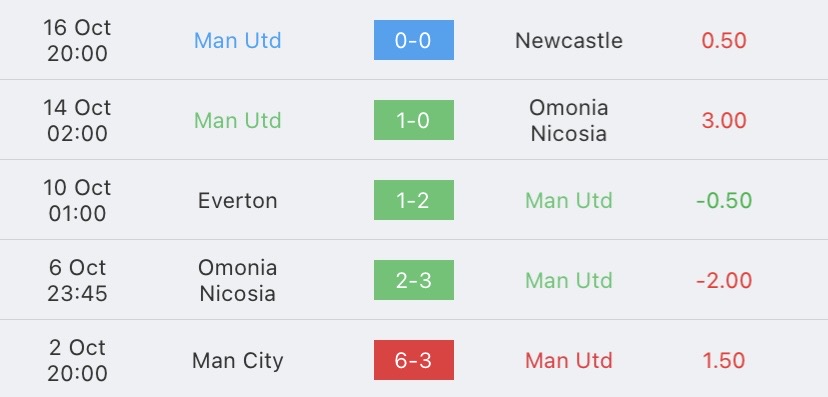Open Everton team name
This screenshot has height=397, width=828.
[x=238, y=201]
